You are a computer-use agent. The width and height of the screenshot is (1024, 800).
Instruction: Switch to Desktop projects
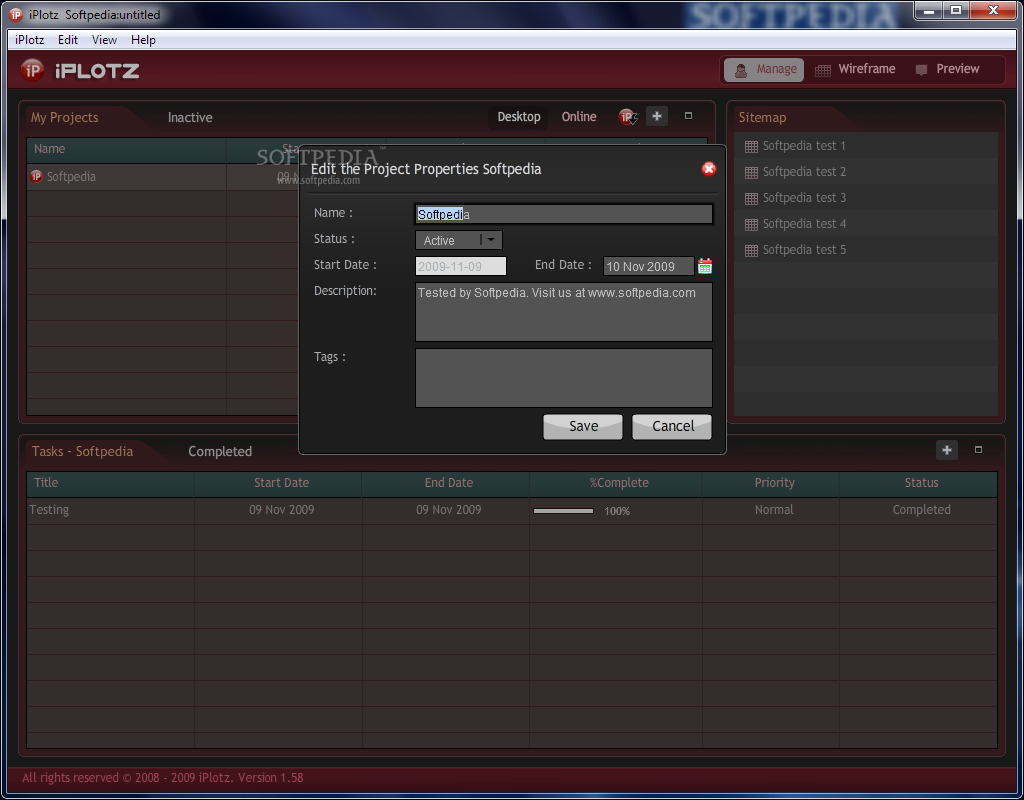519,117
